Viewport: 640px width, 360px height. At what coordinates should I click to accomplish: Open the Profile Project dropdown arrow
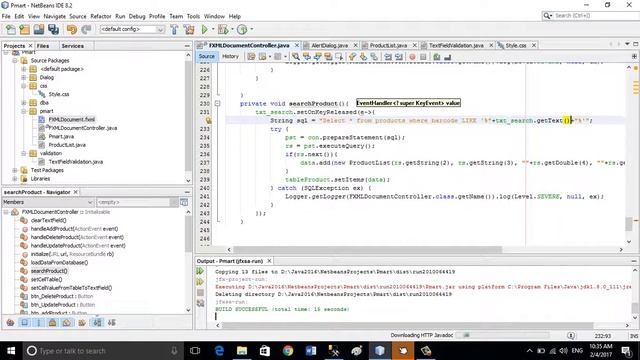[x=251, y=29]
